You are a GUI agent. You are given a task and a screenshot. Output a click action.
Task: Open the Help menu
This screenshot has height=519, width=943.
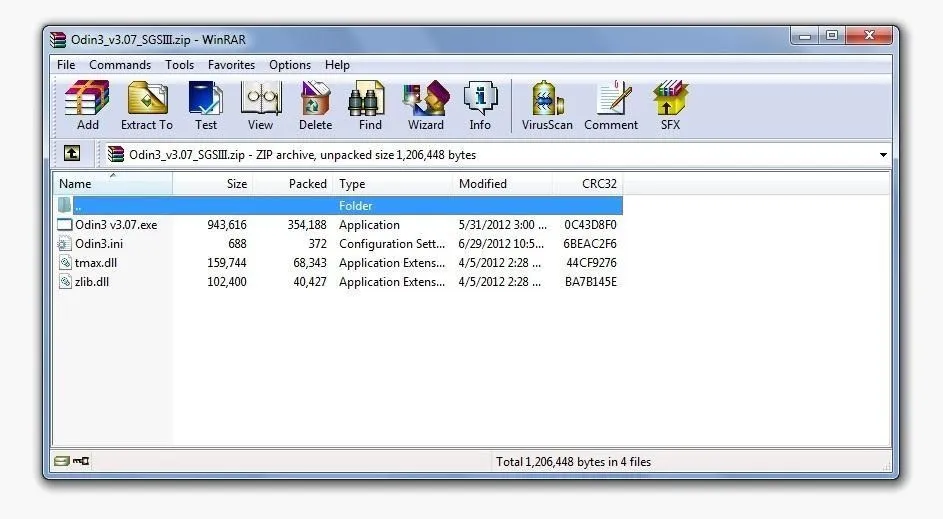pyautogui.click(x=337, y=65)
